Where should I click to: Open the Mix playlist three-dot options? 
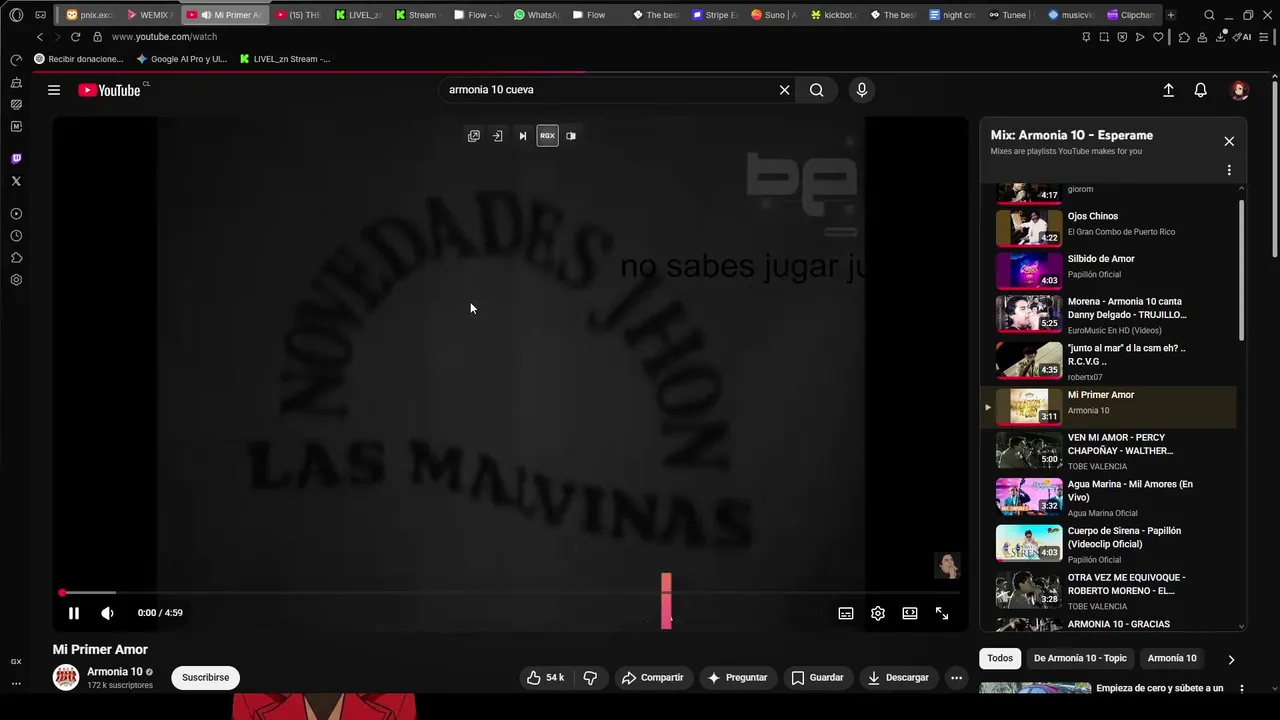pos(1229,170)
